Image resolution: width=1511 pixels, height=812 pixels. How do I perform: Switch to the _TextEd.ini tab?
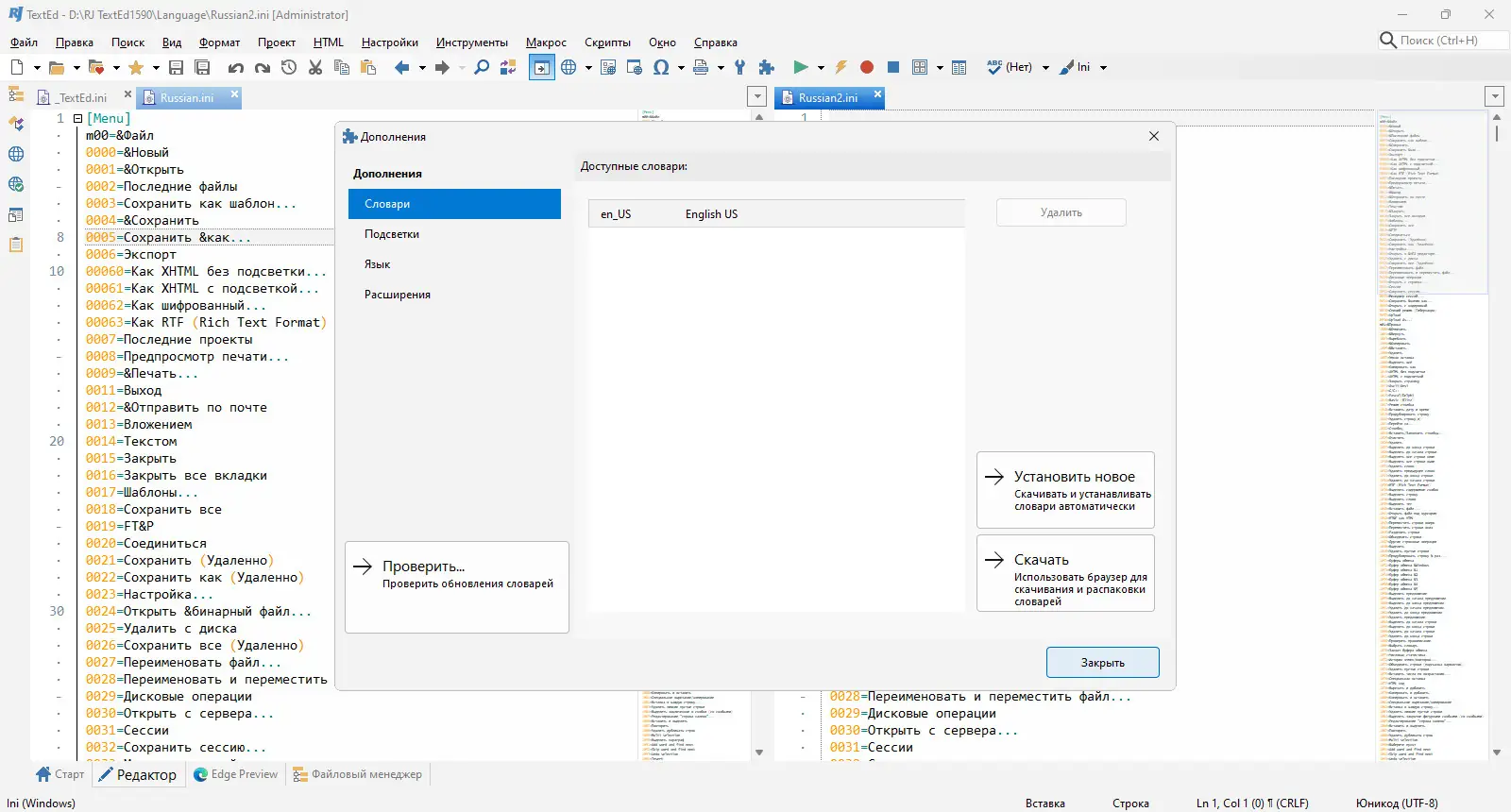[x=82, y=97]
